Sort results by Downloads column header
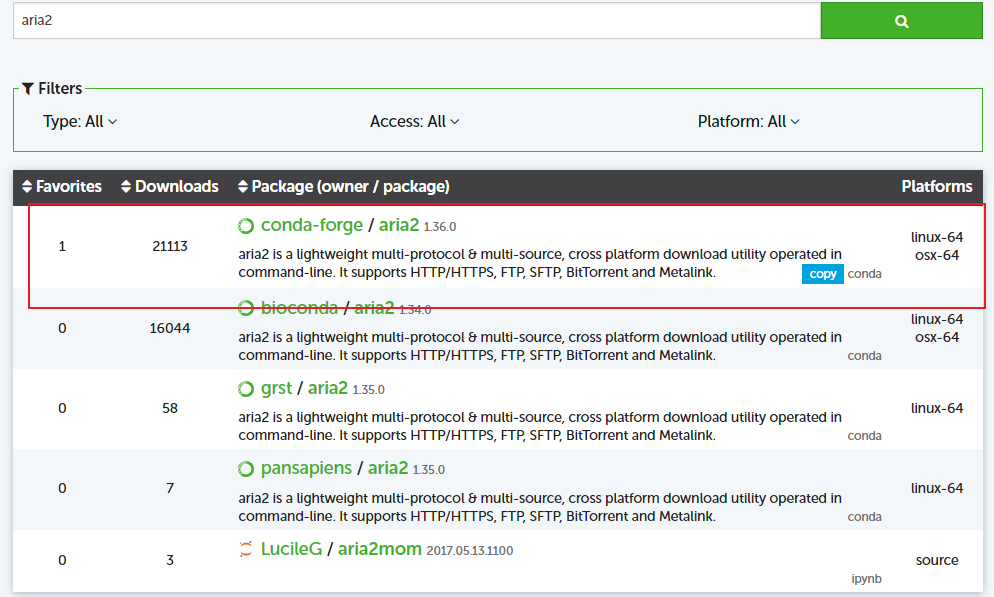The width and height of the screenshot is (994, 597). 170,186
